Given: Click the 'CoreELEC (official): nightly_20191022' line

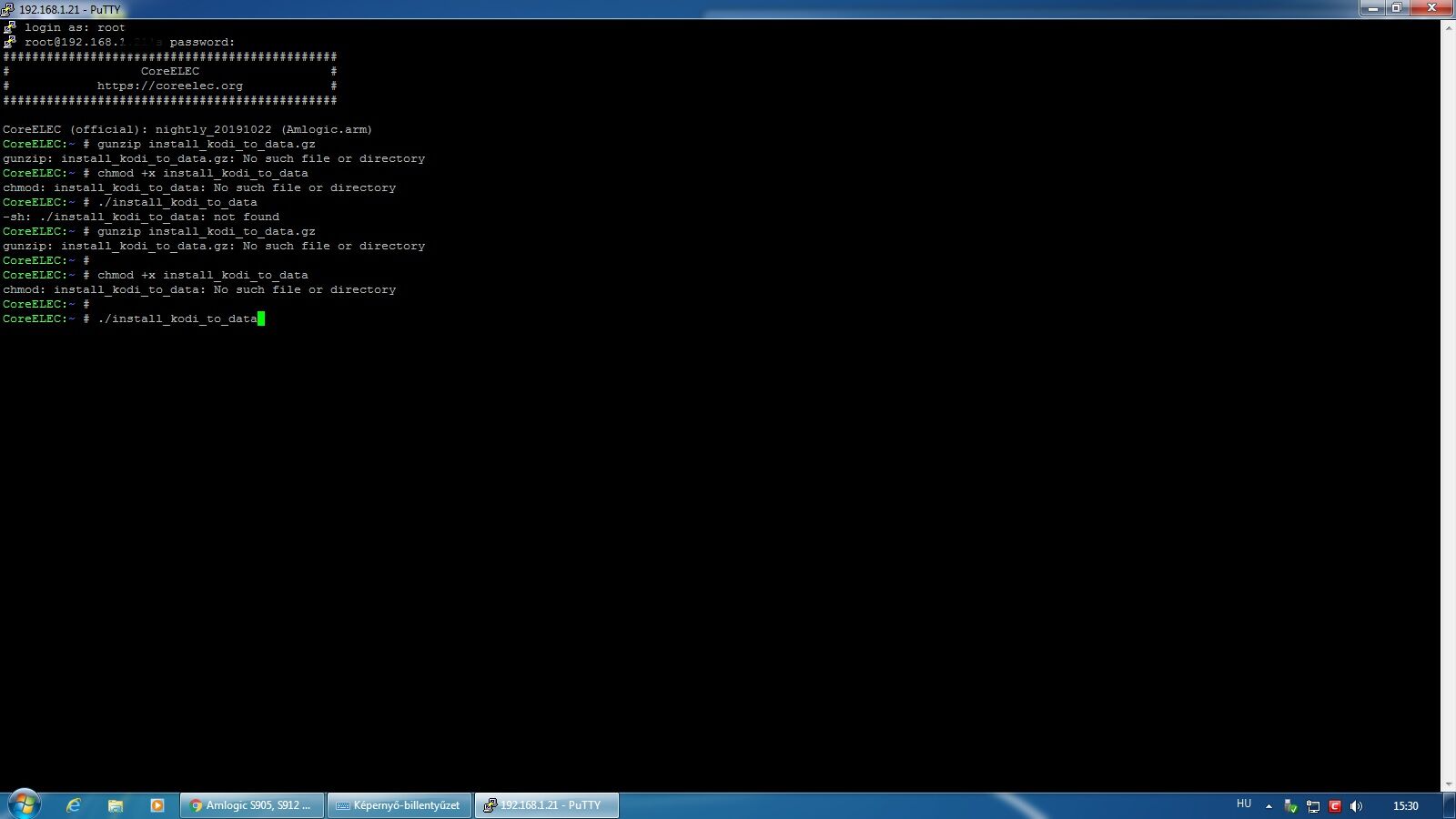Looking at the screenshot, I should pos(187,130).
